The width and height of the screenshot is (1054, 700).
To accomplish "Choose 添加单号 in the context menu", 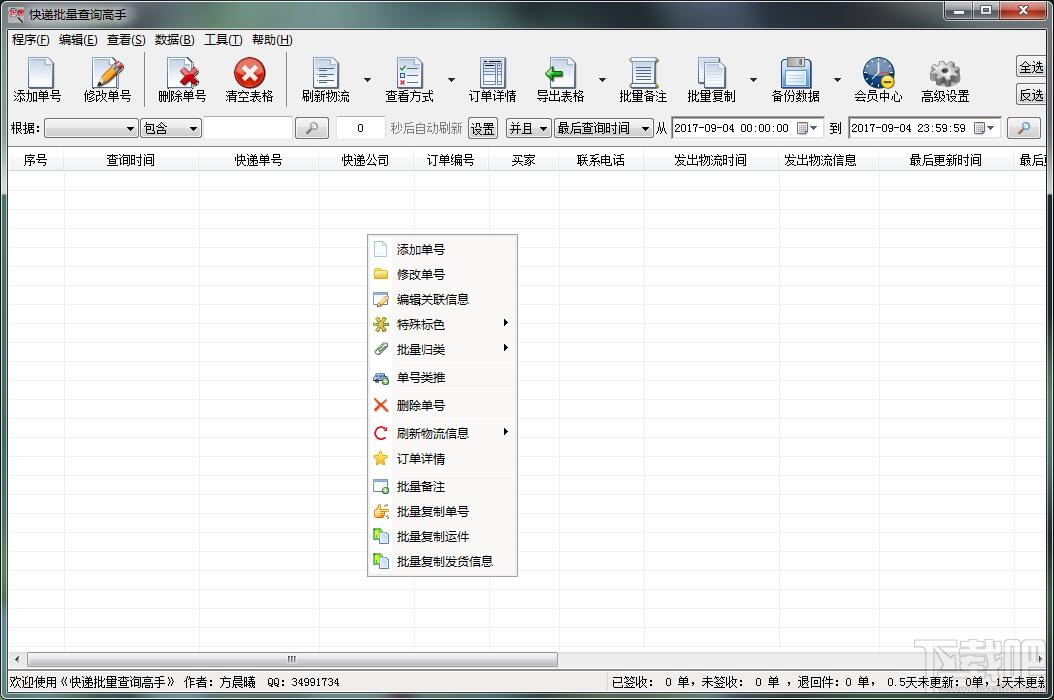I will pos(442,249).
